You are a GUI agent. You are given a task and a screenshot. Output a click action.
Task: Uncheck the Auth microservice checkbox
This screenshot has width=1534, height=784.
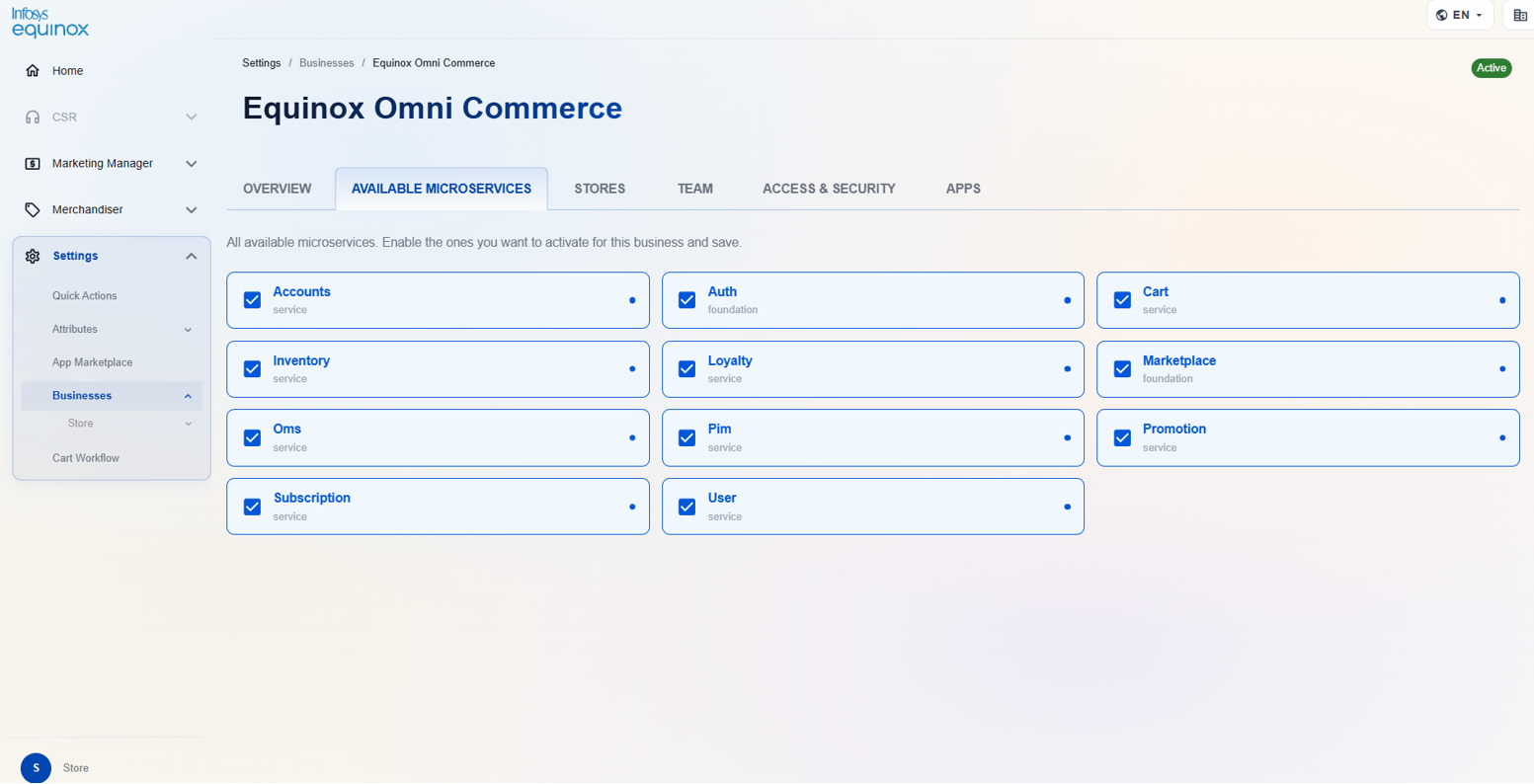(686, 300)
